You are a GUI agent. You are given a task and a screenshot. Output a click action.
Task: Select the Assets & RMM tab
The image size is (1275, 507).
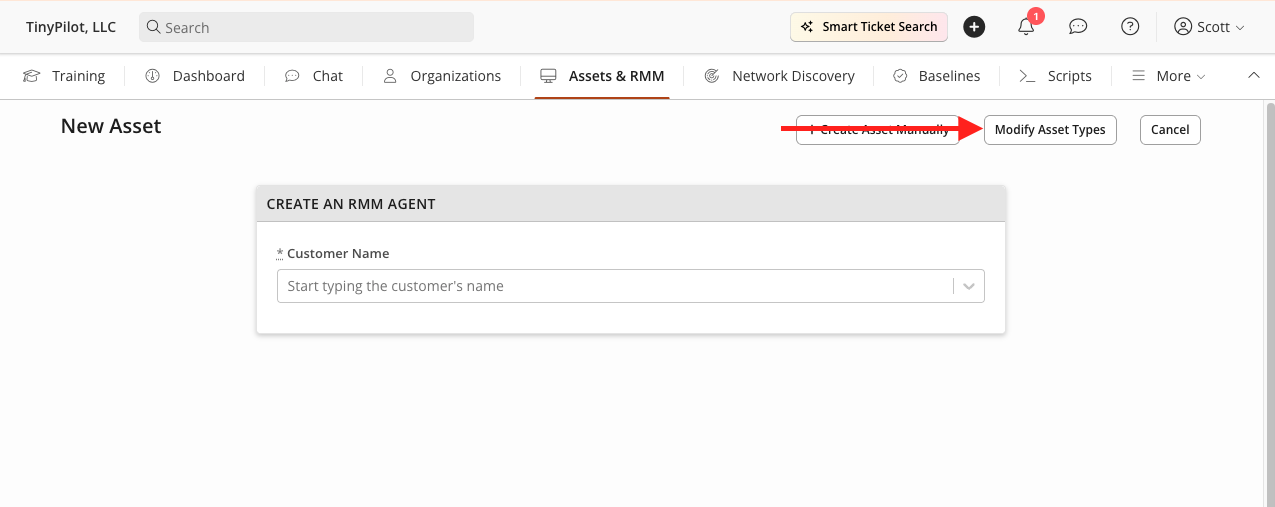(602, 76)
